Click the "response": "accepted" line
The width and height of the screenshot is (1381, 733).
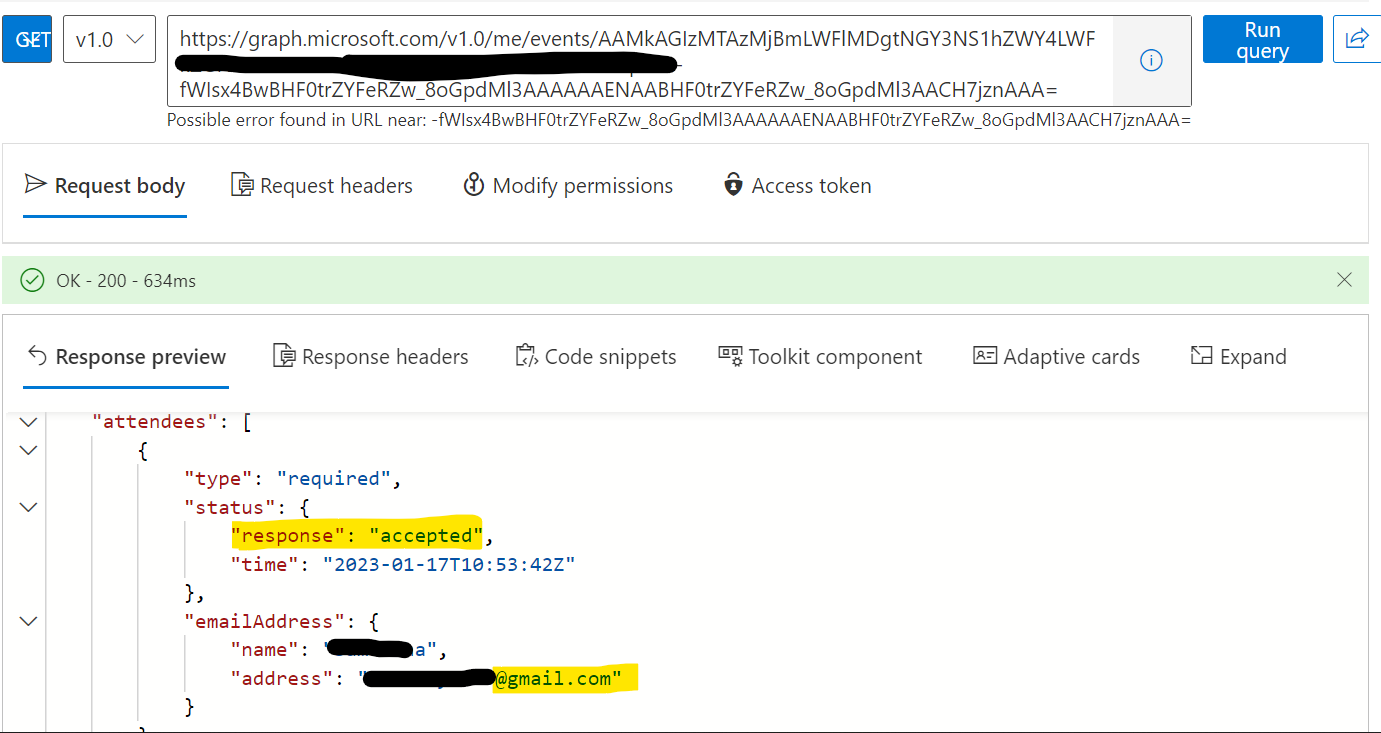click(x=362, y=536)
